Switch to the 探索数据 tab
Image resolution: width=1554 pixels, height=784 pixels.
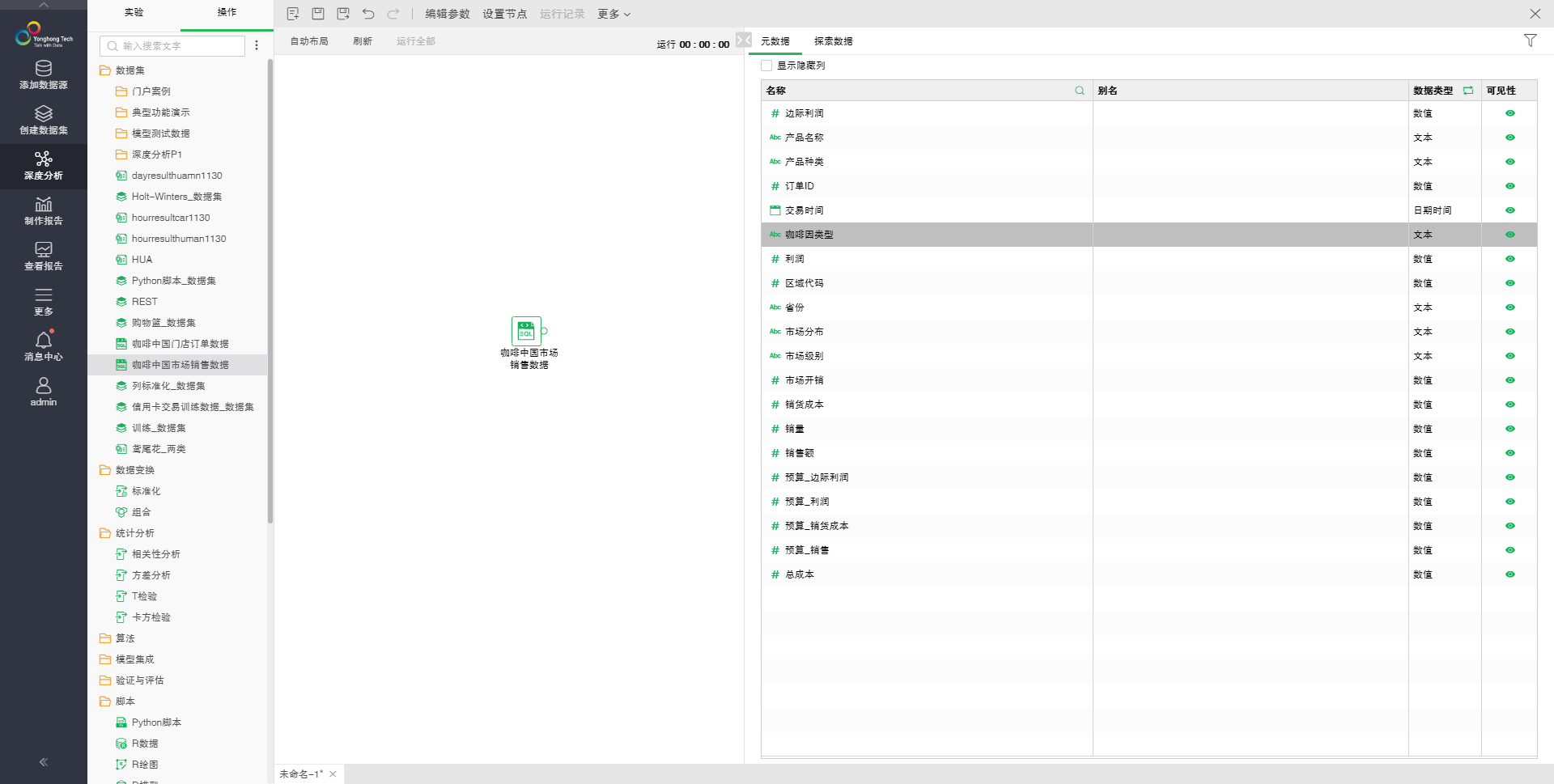[833, 41]
